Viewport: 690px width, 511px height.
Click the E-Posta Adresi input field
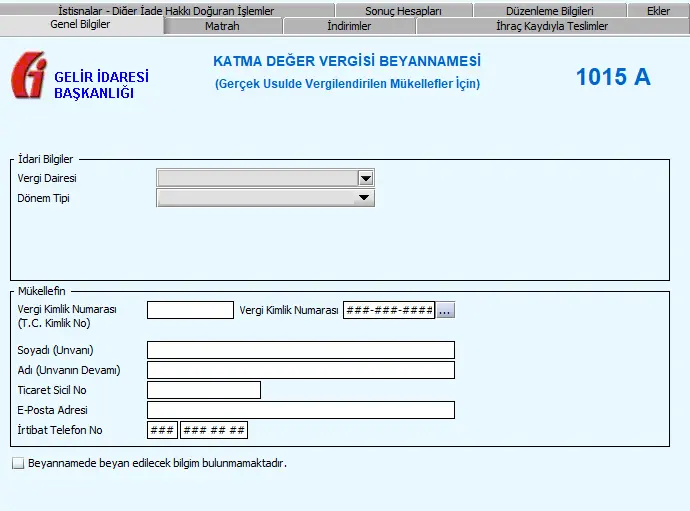[301, 410]
